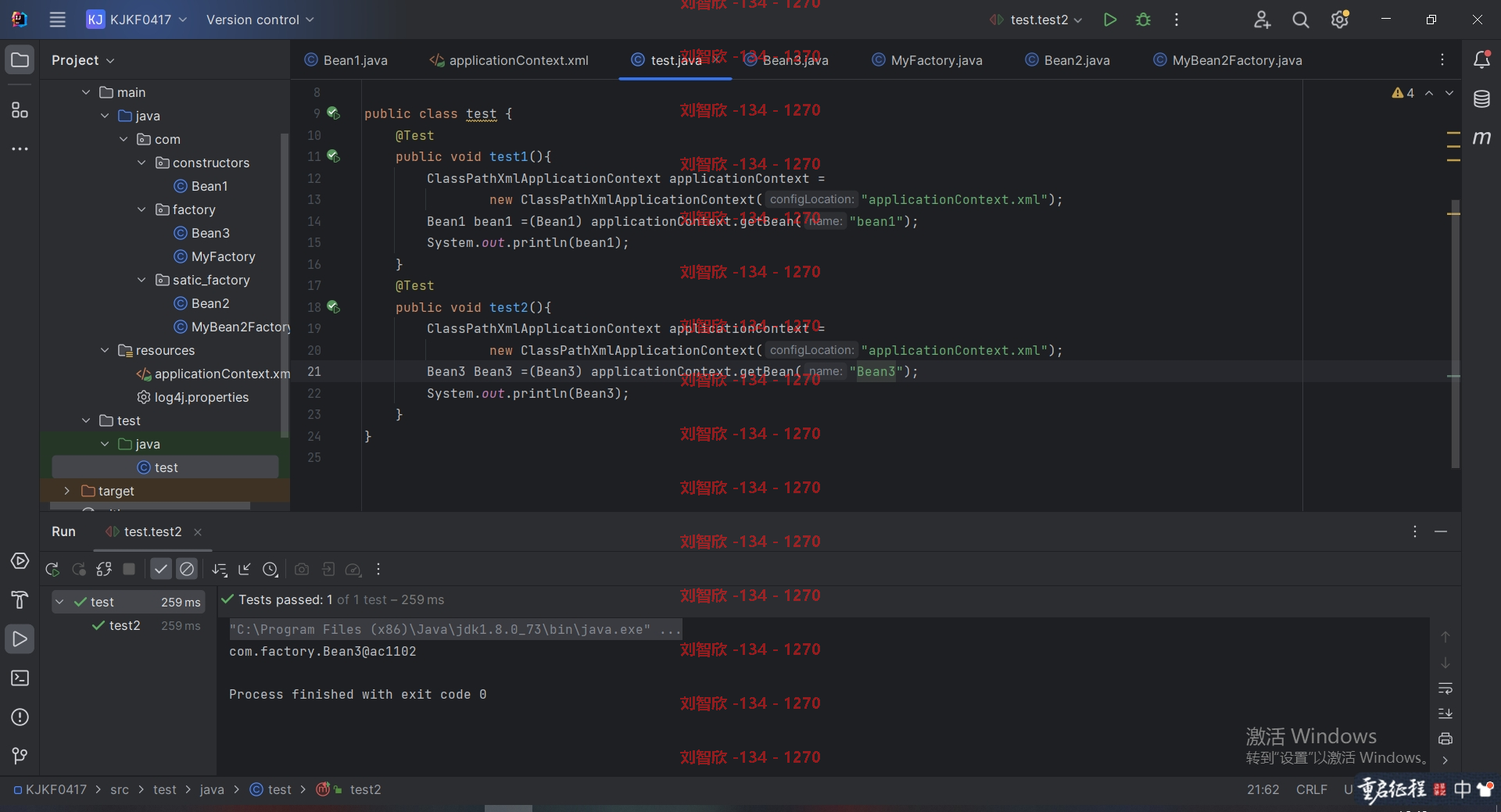
Task: Collapse the test result node in Run tree
Action: [x=59, y=602]
